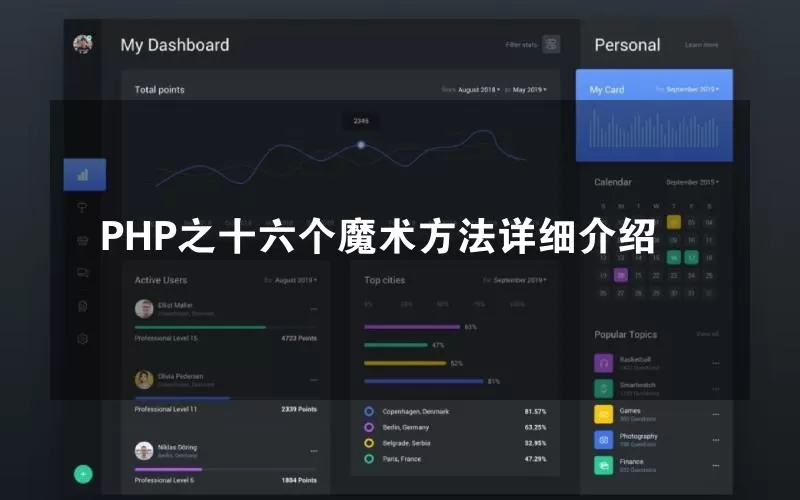800x500 pixels.
Task: Click the yellow highlighted calendar date
Action: pyautogui.click(x=674, y=222)
